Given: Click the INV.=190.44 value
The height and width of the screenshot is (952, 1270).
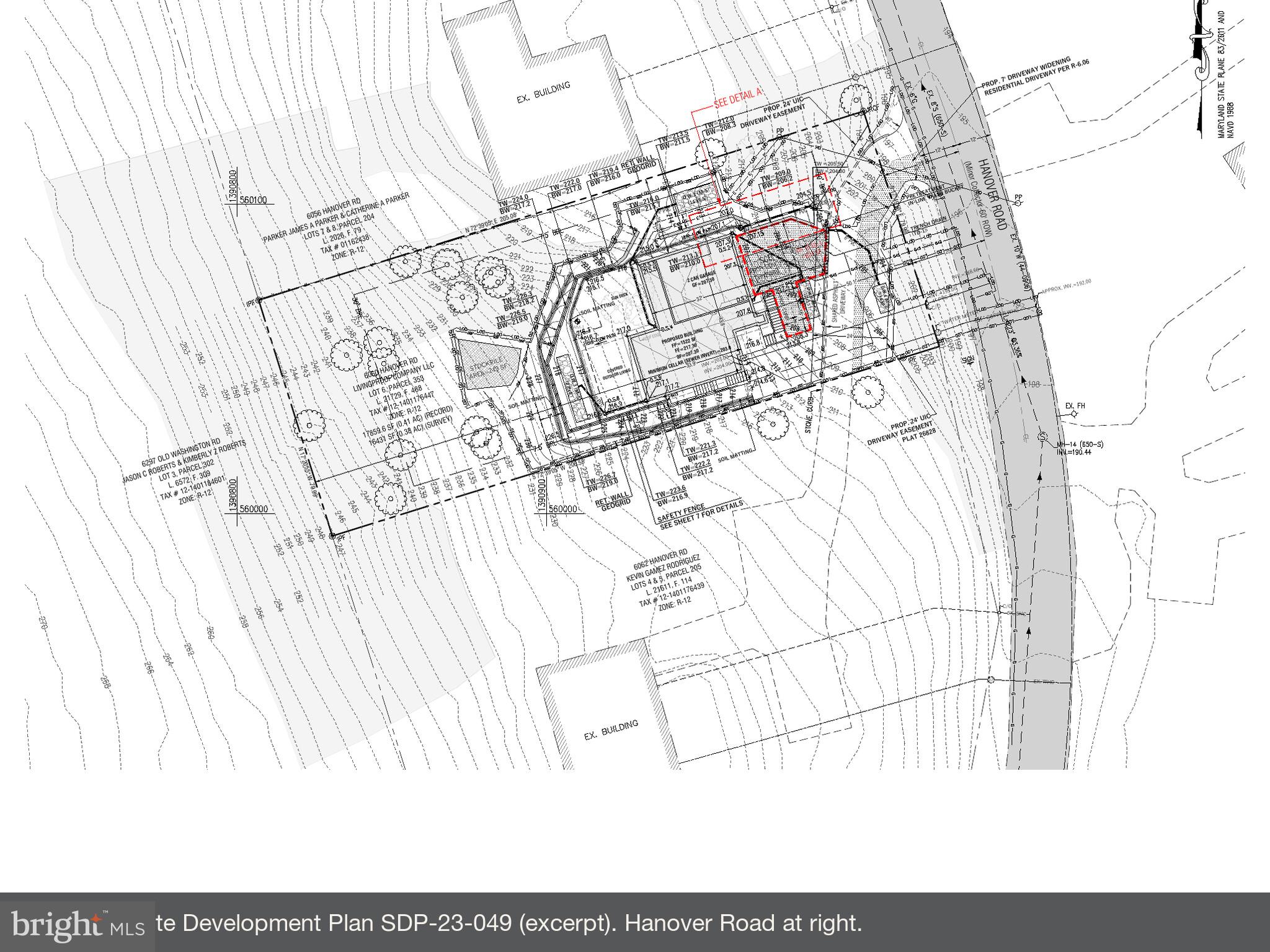Looking at the screenshot, I should pyautogui.click(x=1075, y=452).
